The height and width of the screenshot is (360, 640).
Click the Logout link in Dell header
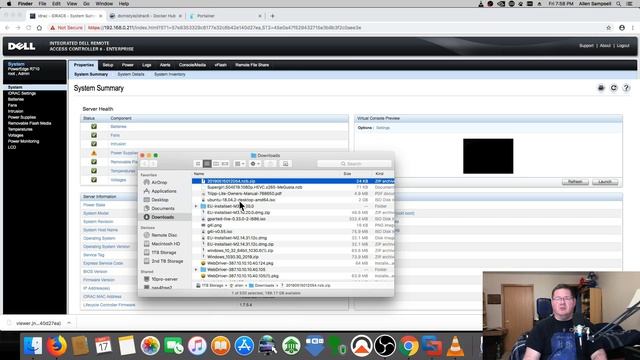[x=623, y=46]
